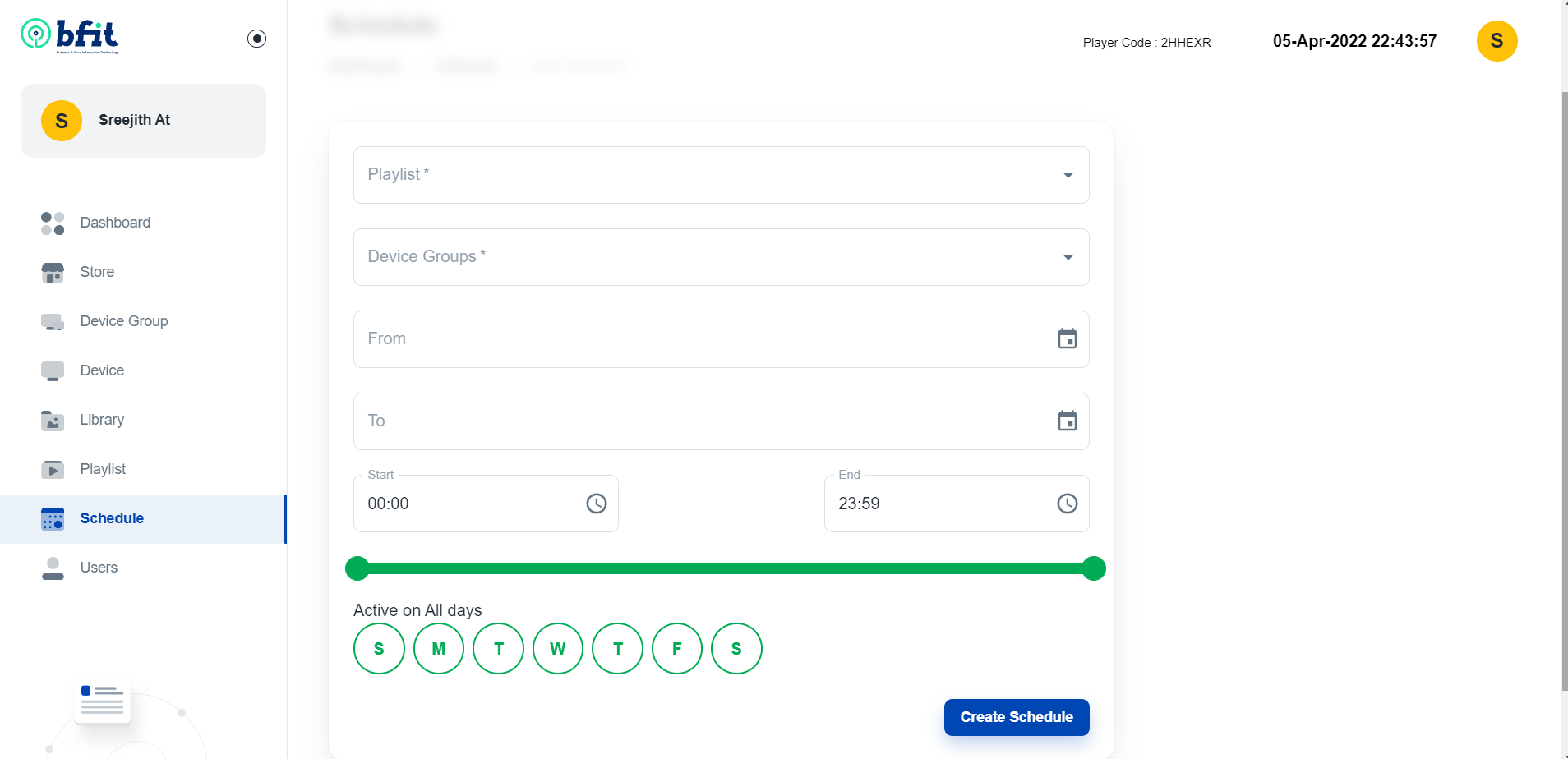Open Dashboard from the sidebar
The width and height of the screenshot is (1568, 759).
pos(115,223)
